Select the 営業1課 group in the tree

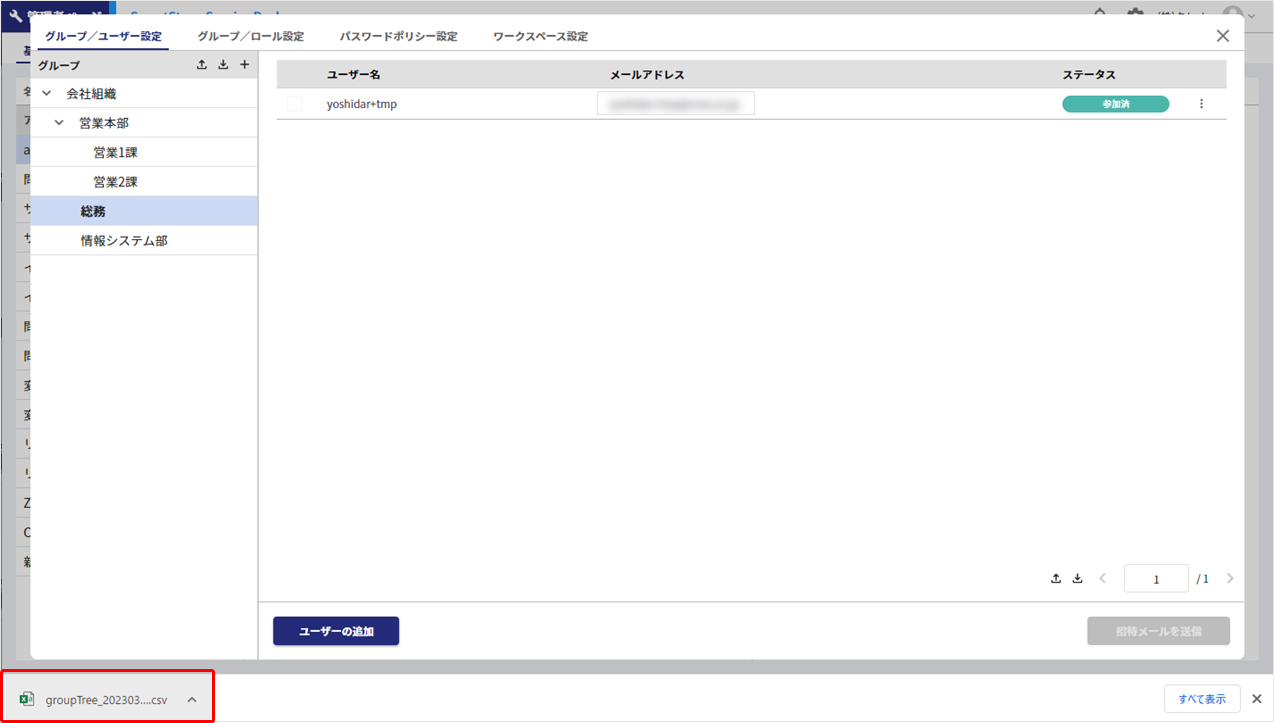click(x=115, y=153)
